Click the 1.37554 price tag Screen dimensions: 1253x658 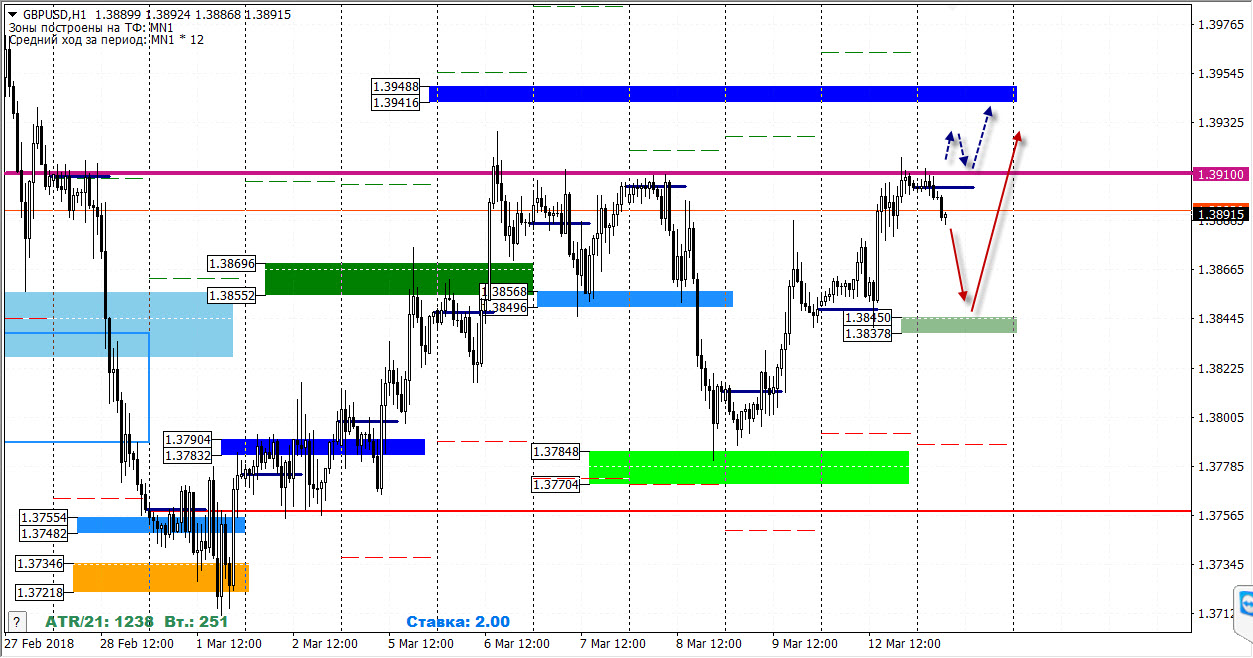pyautogui.click(x=44, y=518)
